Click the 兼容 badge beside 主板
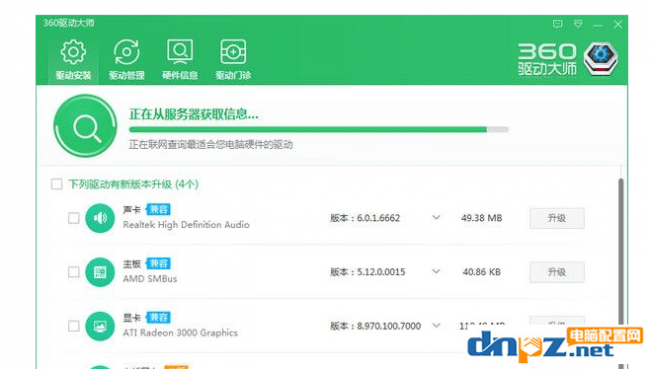650x369 pixels. point(158,263)
